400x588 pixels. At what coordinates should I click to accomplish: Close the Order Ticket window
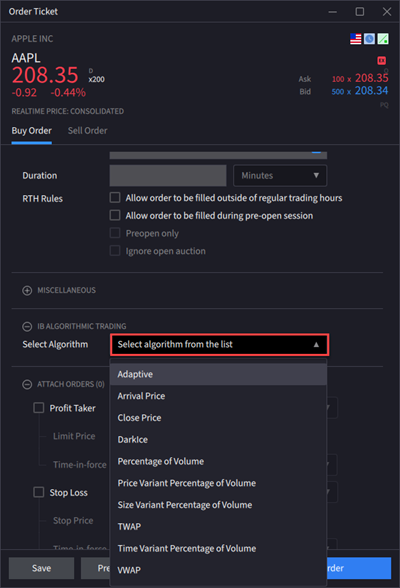[x=387, y=12]
